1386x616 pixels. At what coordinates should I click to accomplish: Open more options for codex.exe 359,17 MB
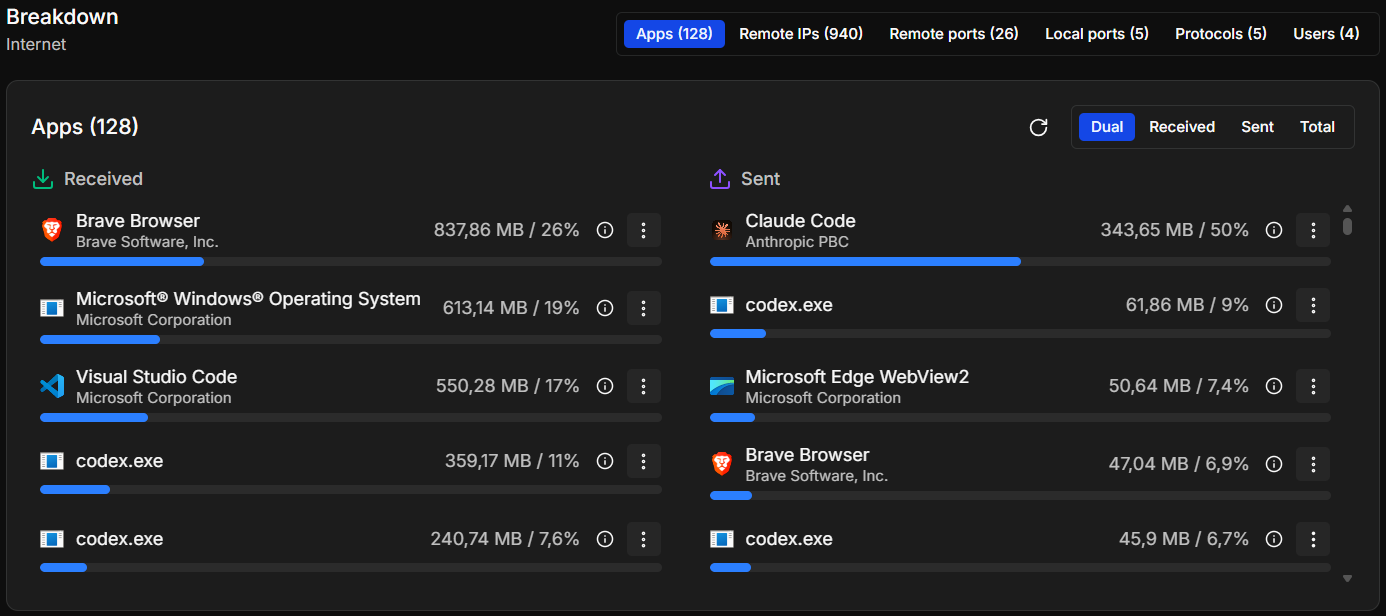click(644, 461)
